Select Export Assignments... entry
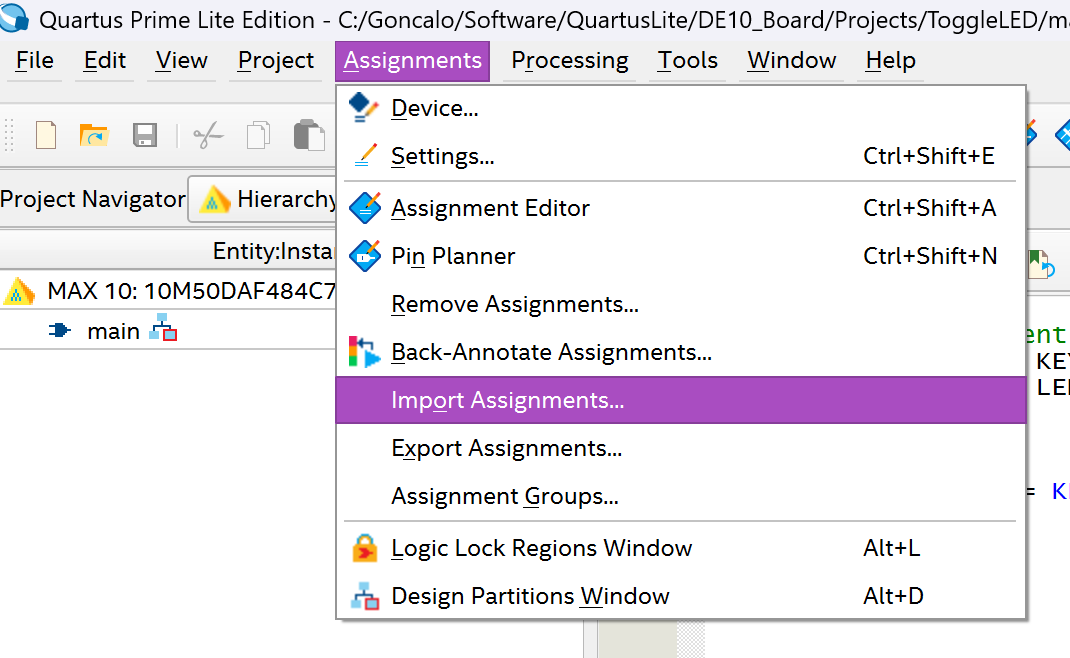The width and height of the screenshot is (1070, 658). (681, 448)
